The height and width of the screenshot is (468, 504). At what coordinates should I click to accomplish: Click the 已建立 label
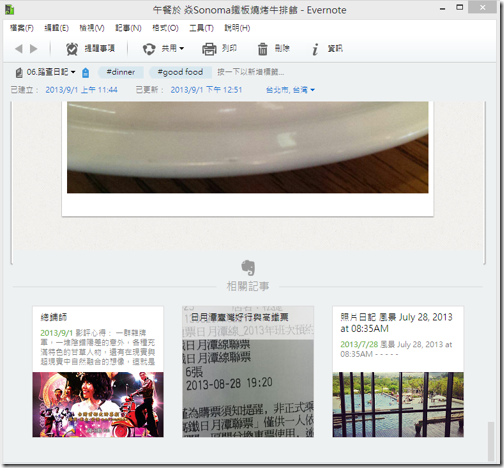point(24,90)
